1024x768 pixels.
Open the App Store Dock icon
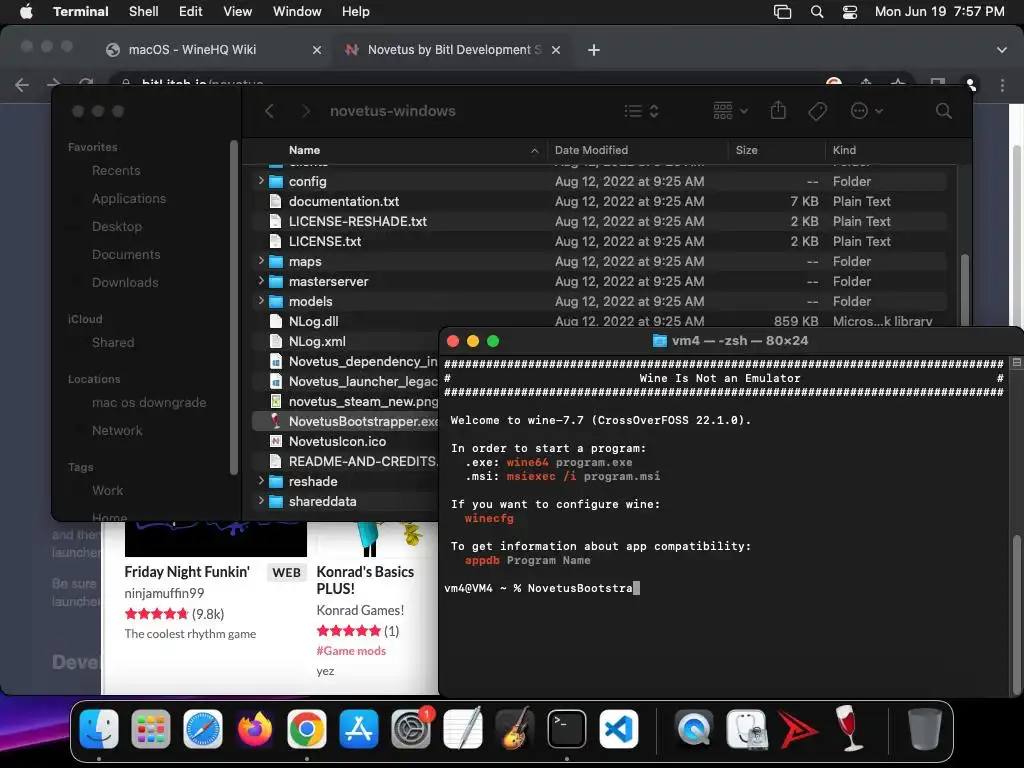tap(359, 728)
